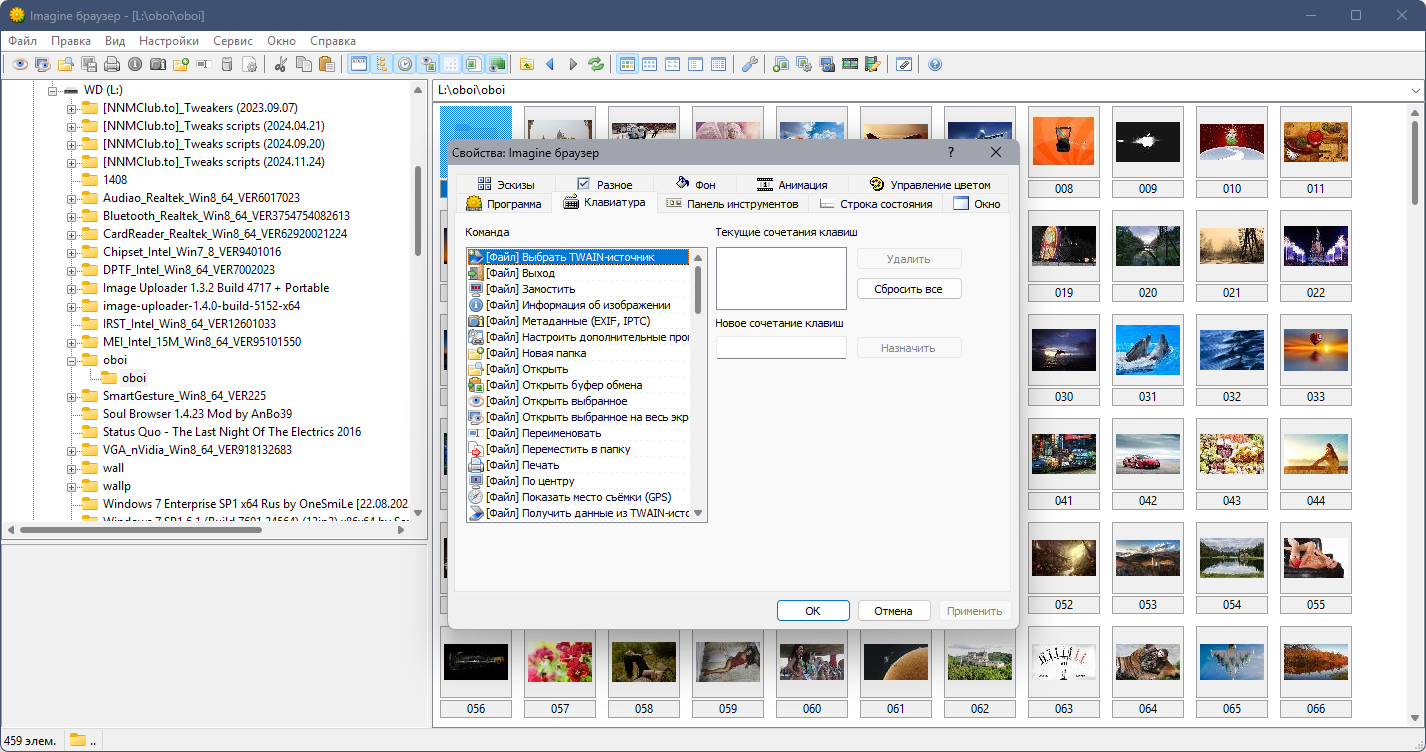Viewport: 1426px width, 752px height.
Task: Switch to tiles view mode
Action: click(x=649, y=65)
